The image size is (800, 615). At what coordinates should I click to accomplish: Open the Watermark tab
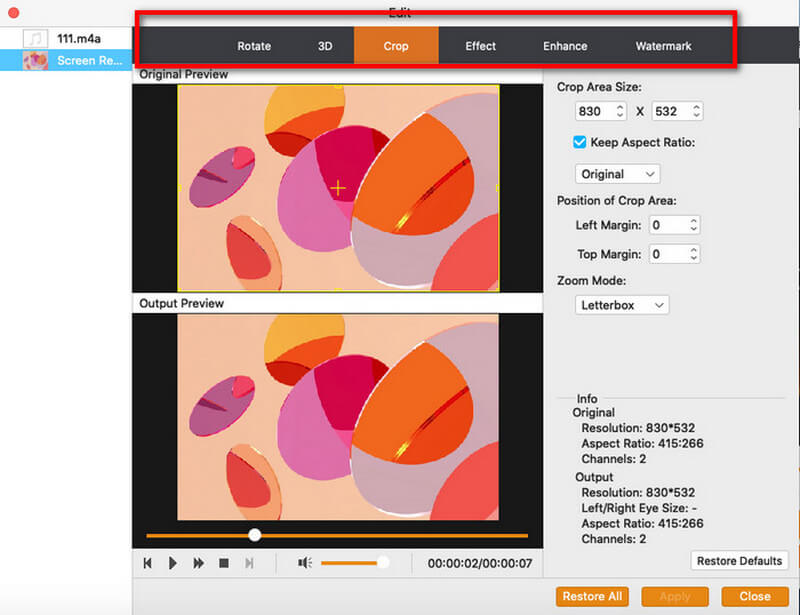click(x=663, y=46)
